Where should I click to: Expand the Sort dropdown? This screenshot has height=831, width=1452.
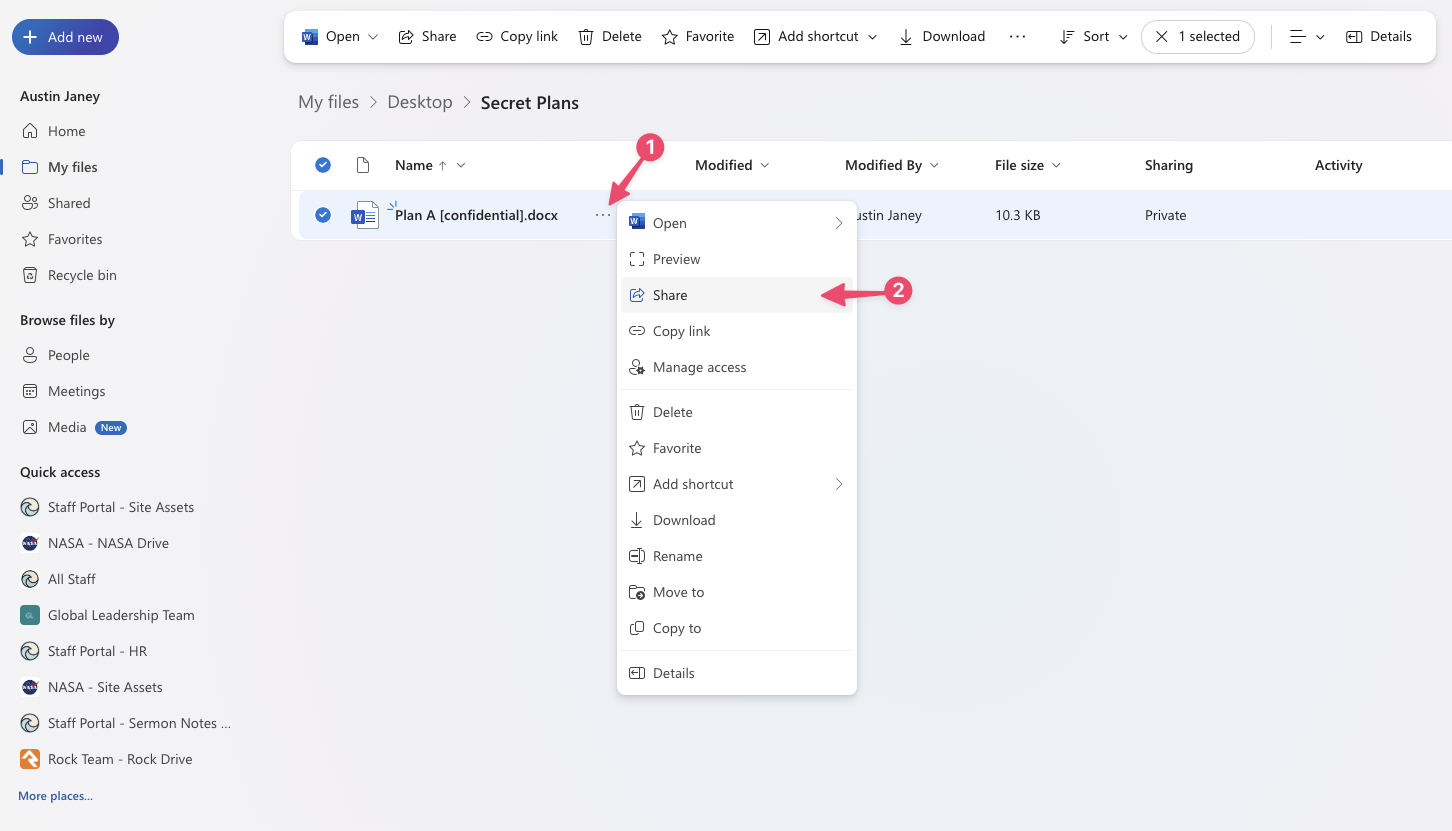(x=1094, y=37)
